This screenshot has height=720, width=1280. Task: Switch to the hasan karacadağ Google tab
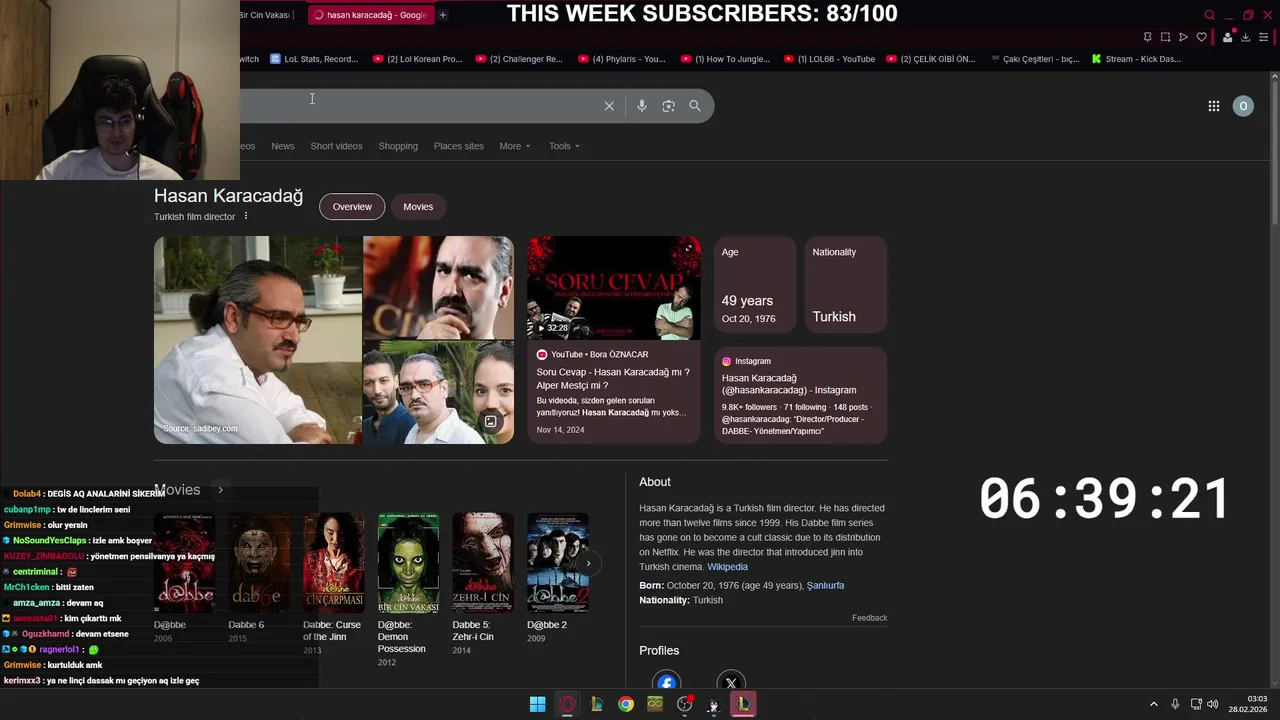(x=370, y=15)
